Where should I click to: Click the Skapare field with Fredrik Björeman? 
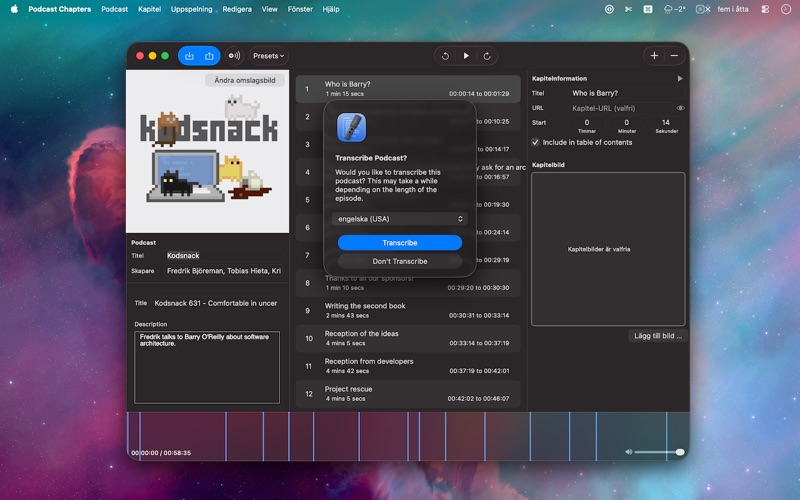pos(224,271)
